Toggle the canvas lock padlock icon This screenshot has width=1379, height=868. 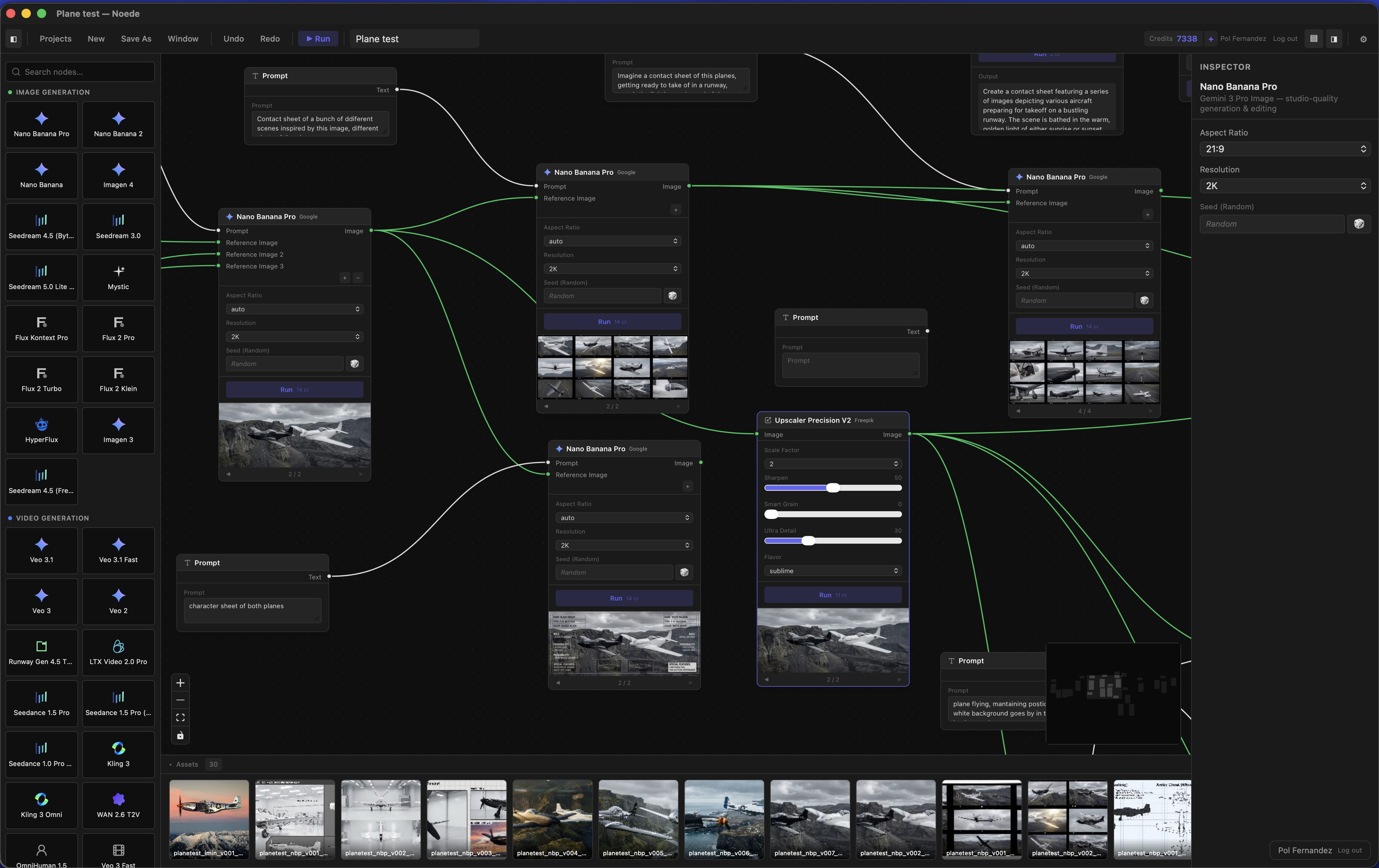(180, 736)
